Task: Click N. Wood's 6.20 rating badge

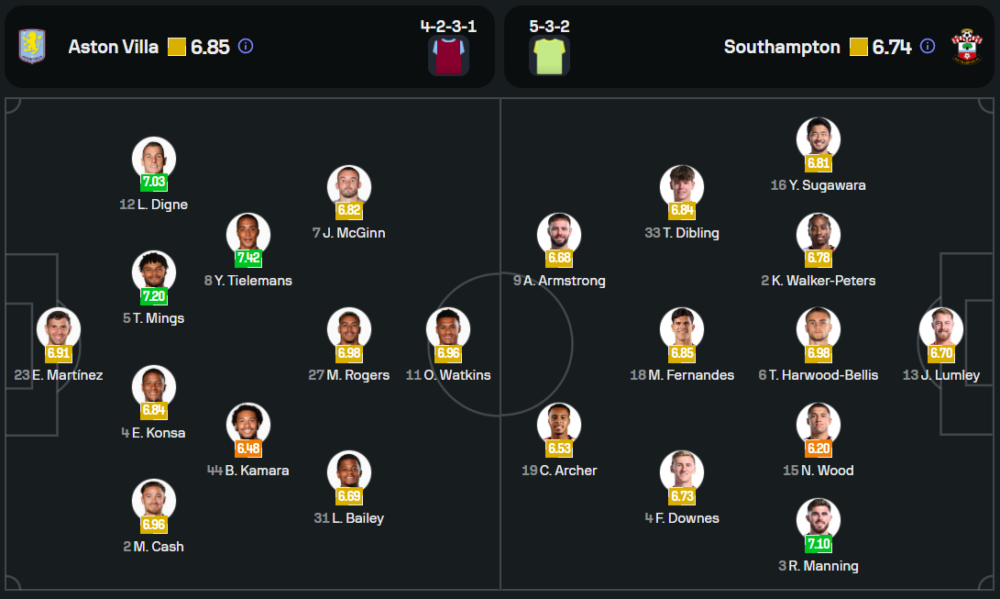Action: coord(818,448)
